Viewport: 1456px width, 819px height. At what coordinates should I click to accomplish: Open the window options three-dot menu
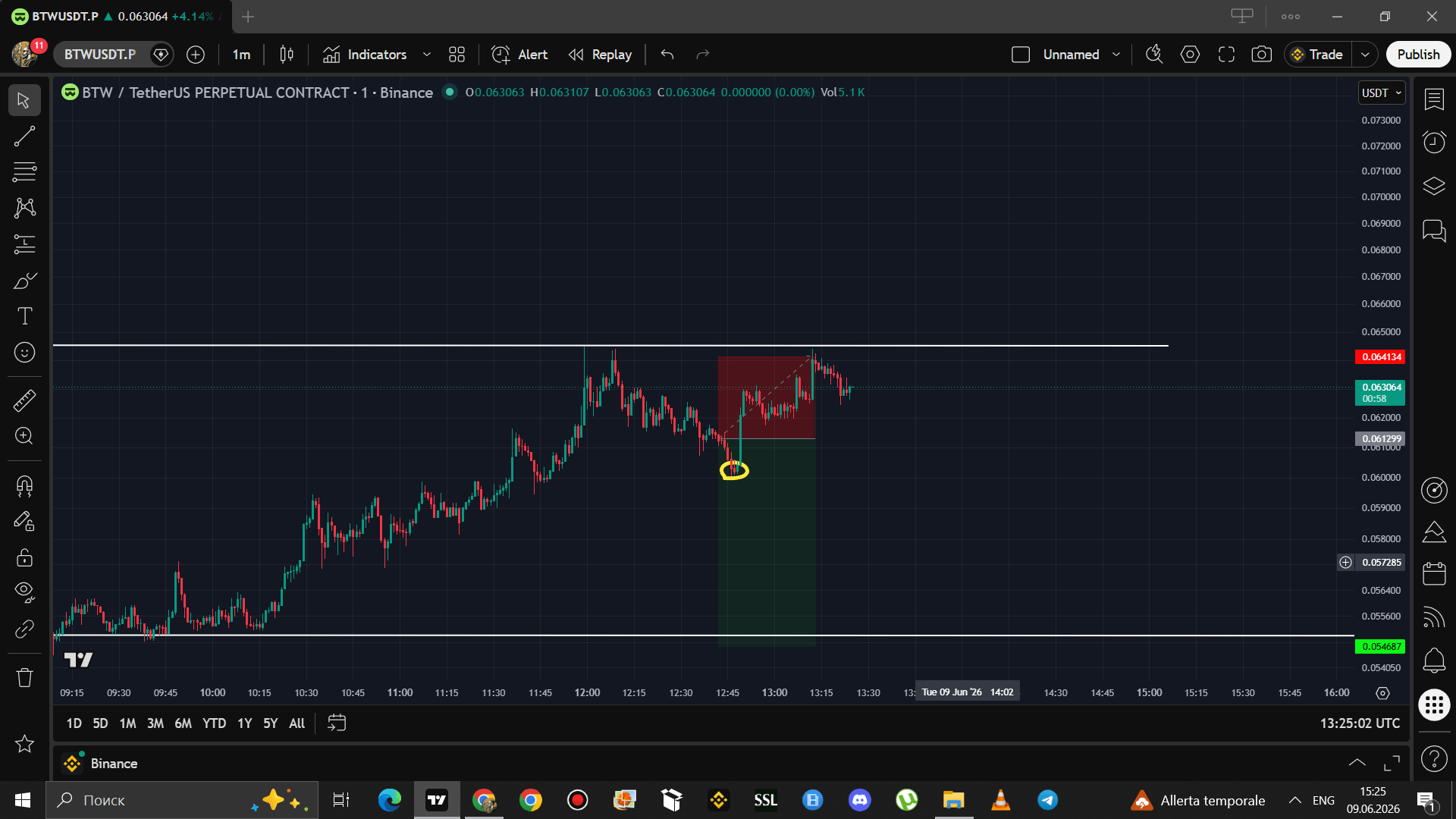pyautogui.click(x=1291, y=16)
